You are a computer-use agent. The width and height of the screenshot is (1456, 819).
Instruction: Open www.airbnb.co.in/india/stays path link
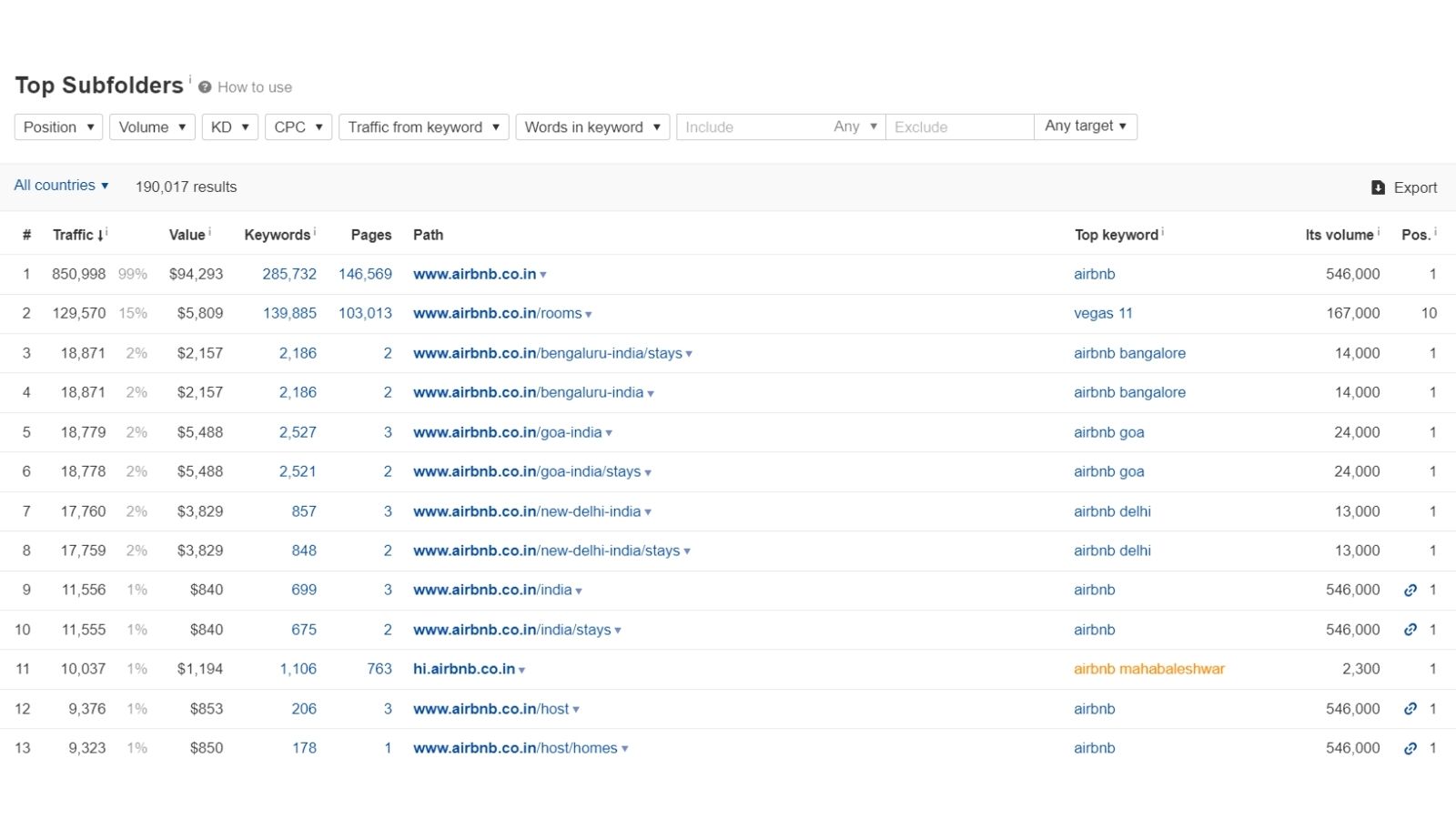pos(512,630)
